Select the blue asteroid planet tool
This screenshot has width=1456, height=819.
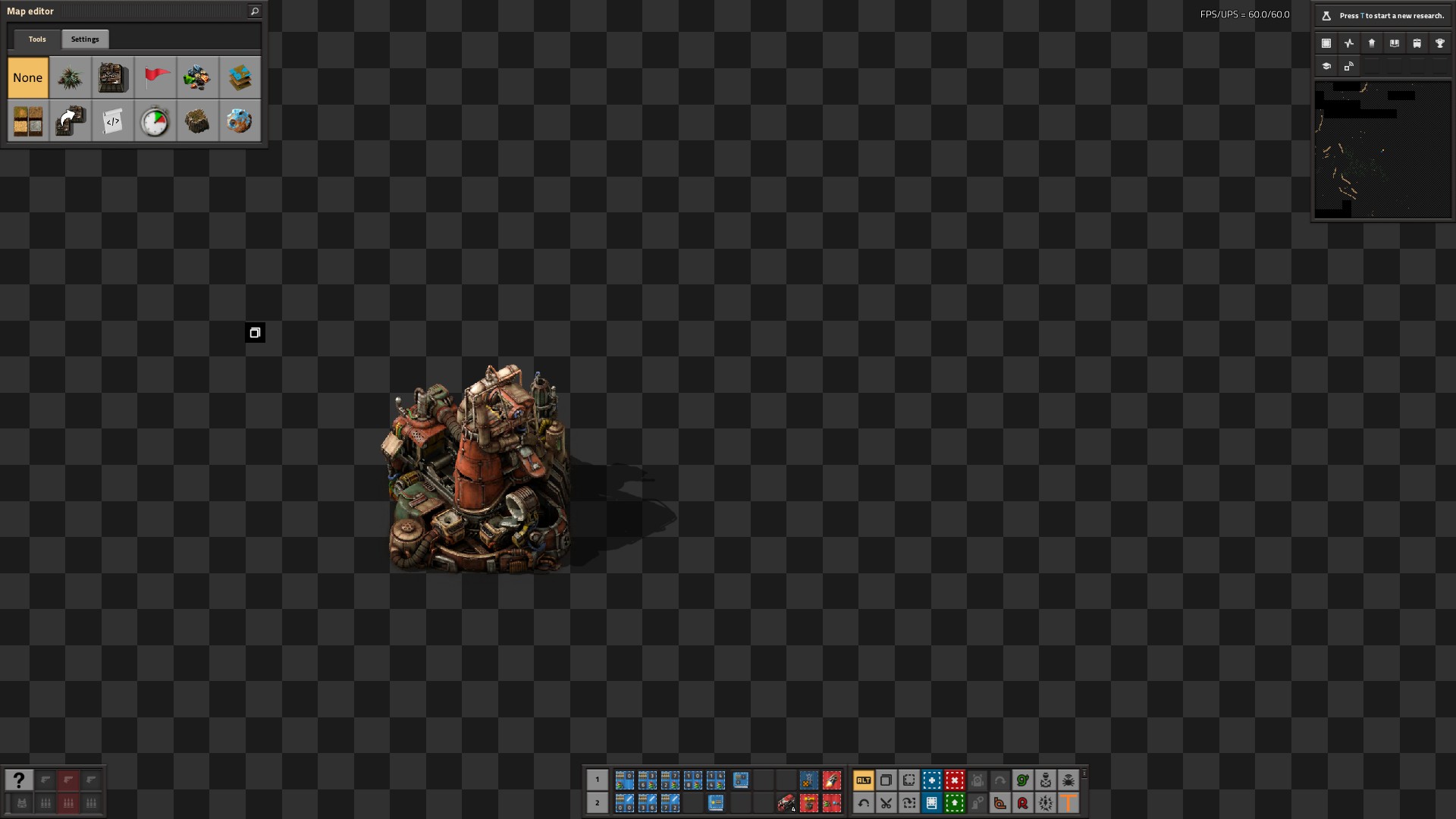240,121
